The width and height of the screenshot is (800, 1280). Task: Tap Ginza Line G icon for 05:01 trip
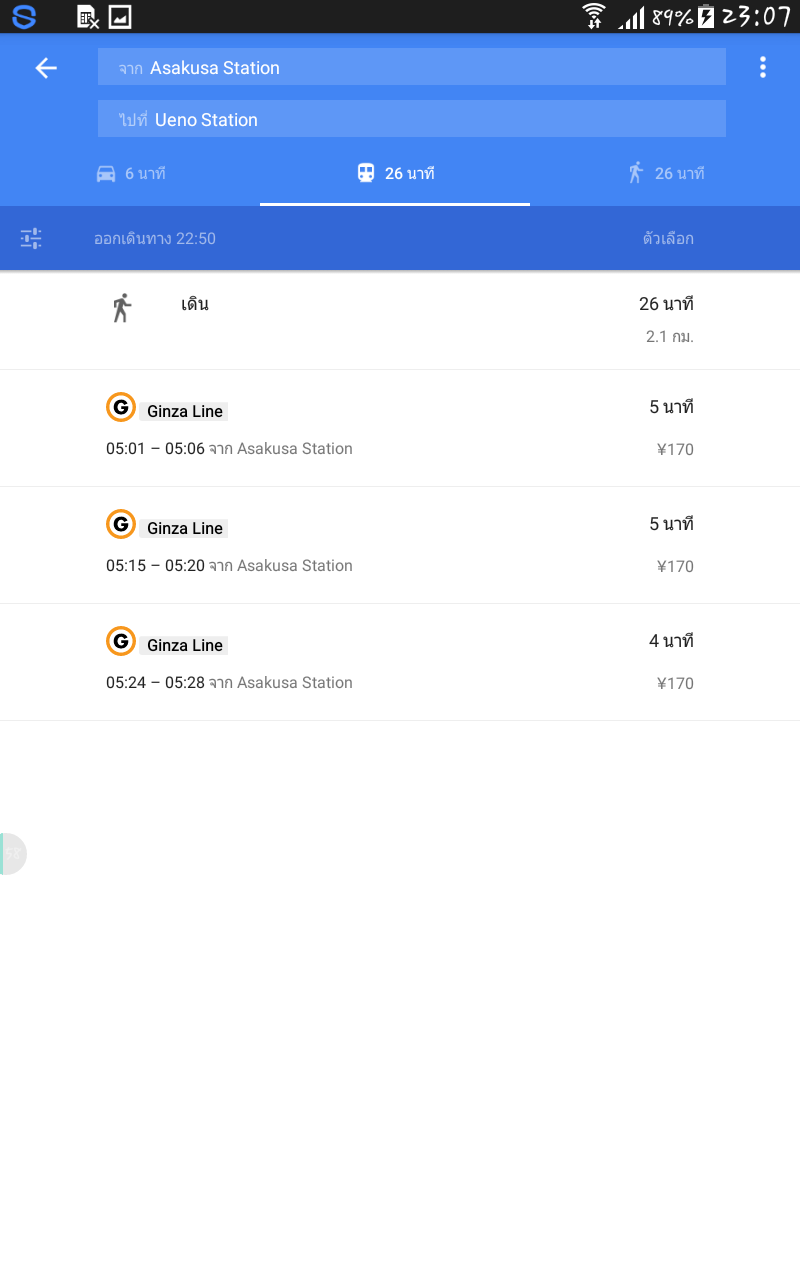121,407
